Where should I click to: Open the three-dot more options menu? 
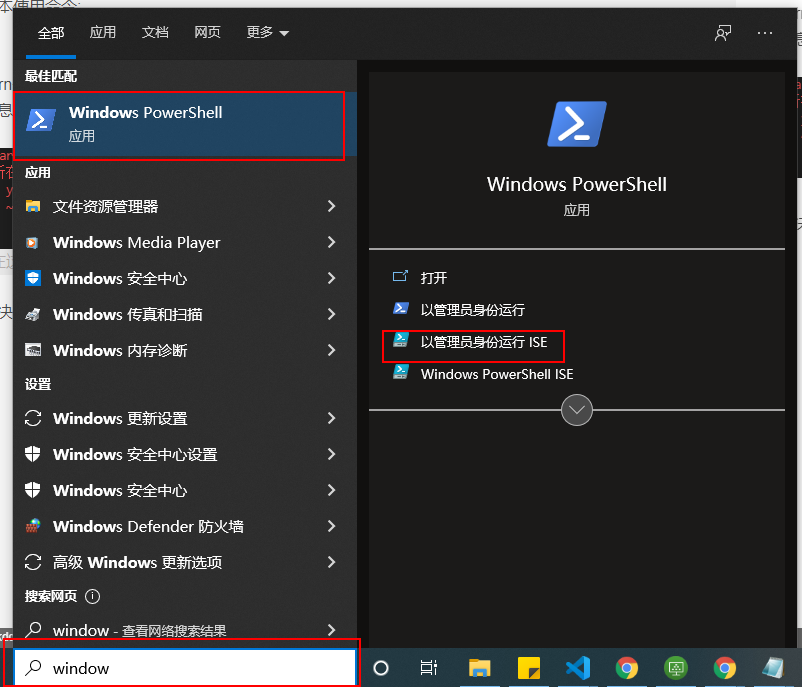point(765,33)
